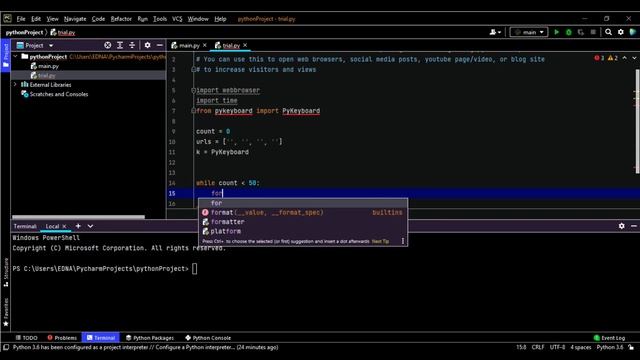Click Next Tip link in completion popup

380,241
